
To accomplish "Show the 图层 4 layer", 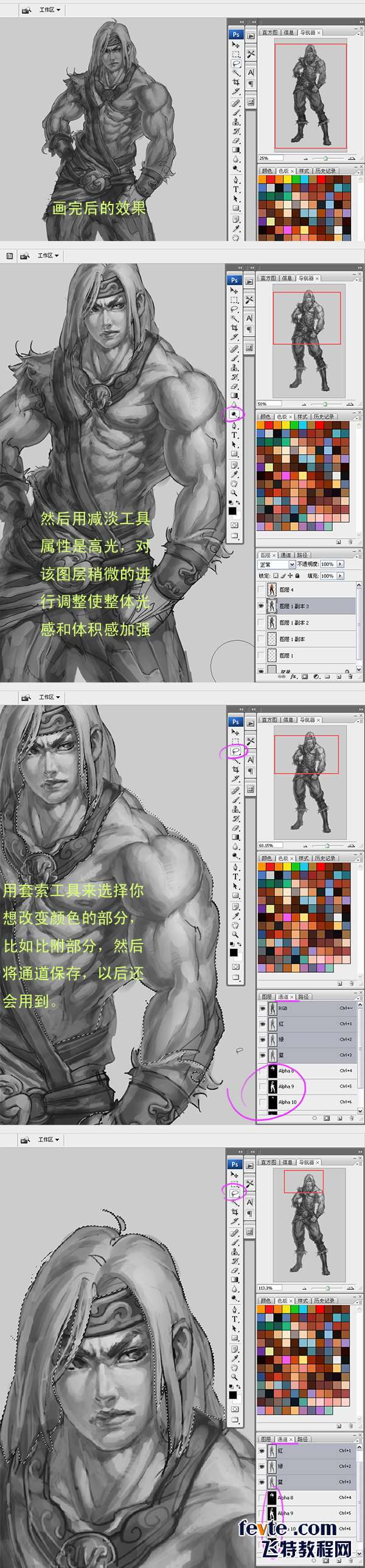I will [262, 589].
